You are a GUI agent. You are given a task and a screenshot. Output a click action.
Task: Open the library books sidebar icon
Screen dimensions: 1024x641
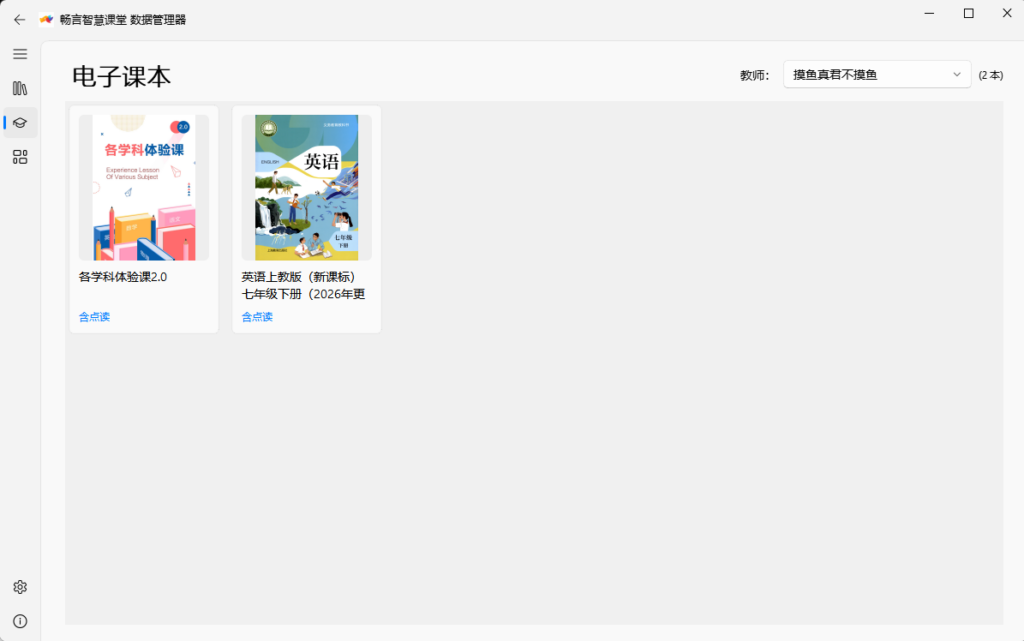[20, 88]
